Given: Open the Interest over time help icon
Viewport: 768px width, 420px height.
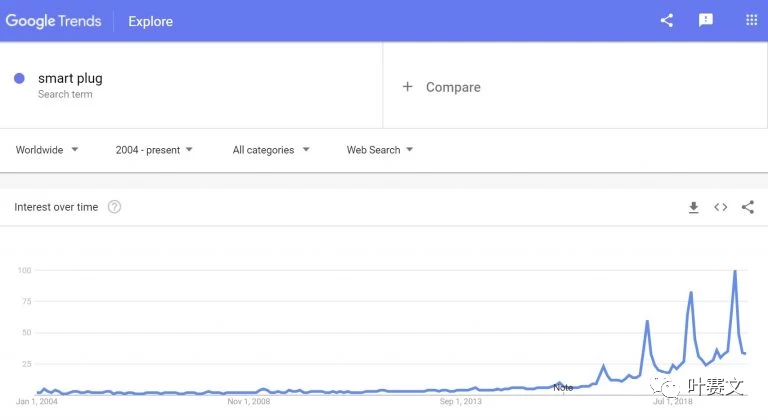Looking at the screenshot, I should coord(114,207).
